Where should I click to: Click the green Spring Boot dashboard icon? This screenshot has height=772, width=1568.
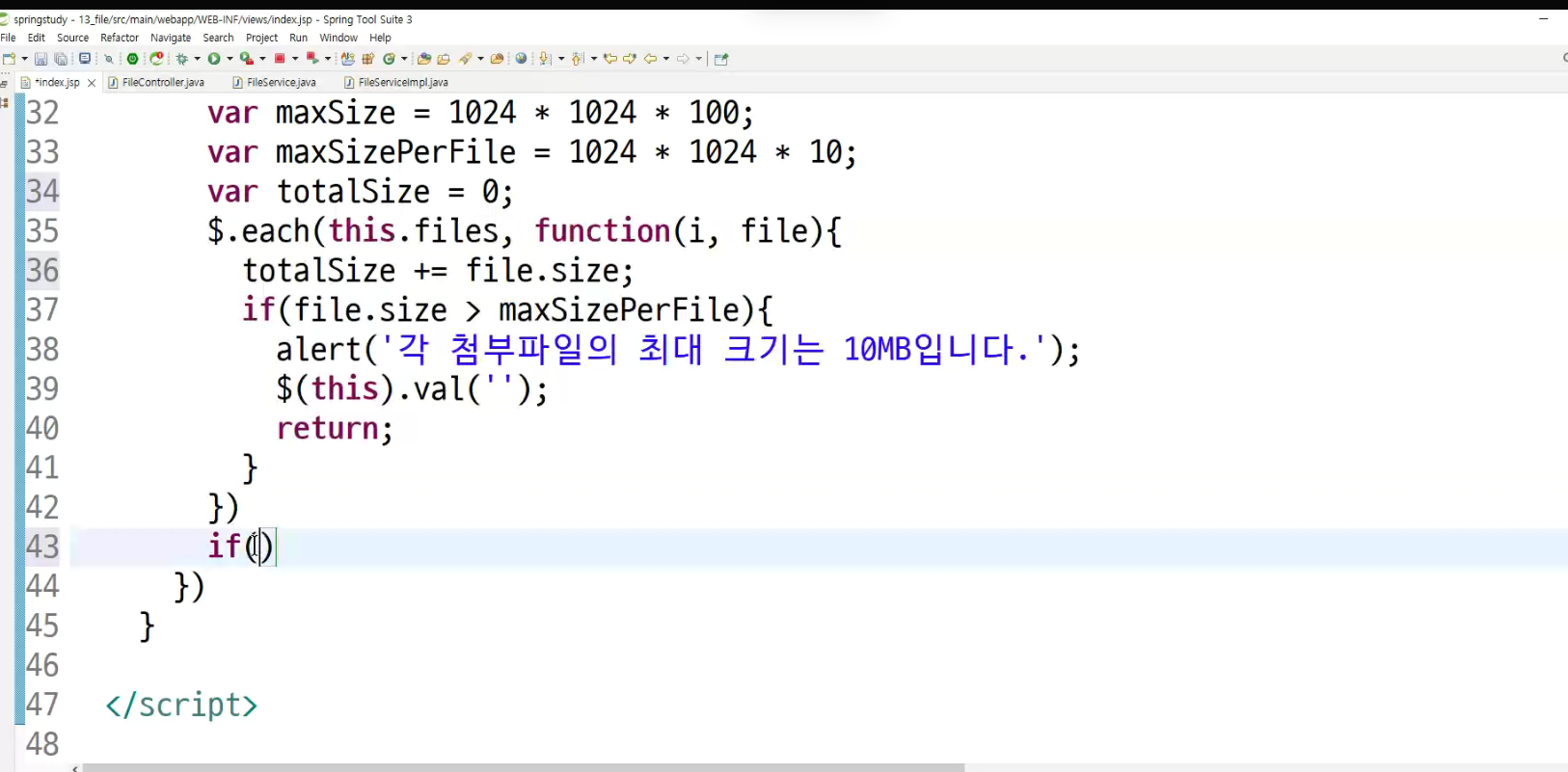[132, 59]
